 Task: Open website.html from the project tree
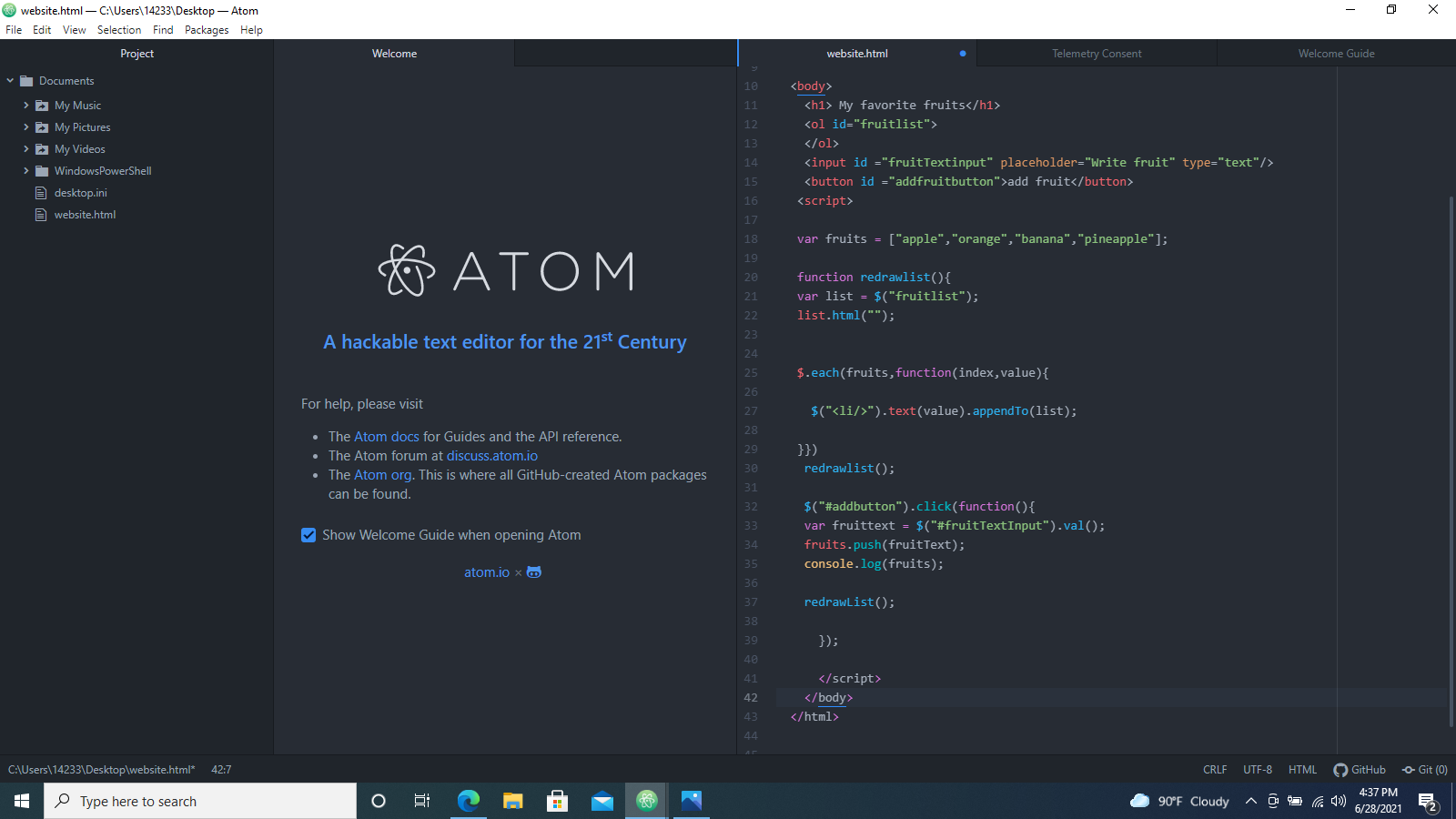tap(86, 215)
